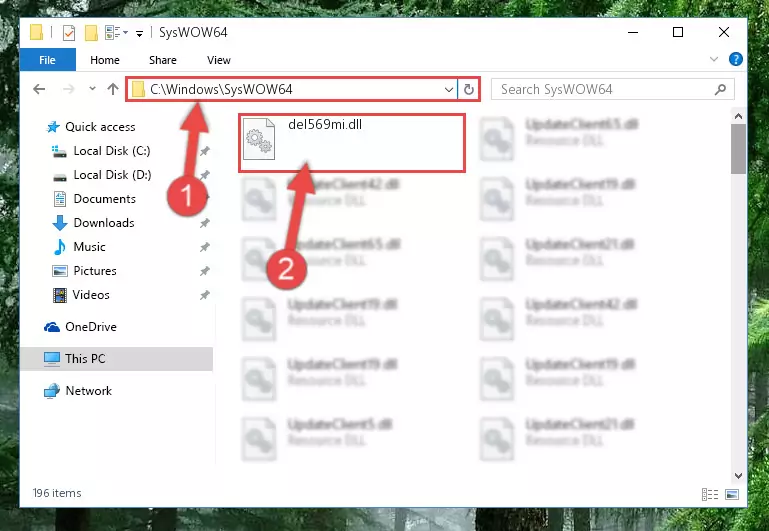The height and width of the screenshot is (531, 769).
Task: Click pin icon next to Downloads
Action: (x=205, y=223)
